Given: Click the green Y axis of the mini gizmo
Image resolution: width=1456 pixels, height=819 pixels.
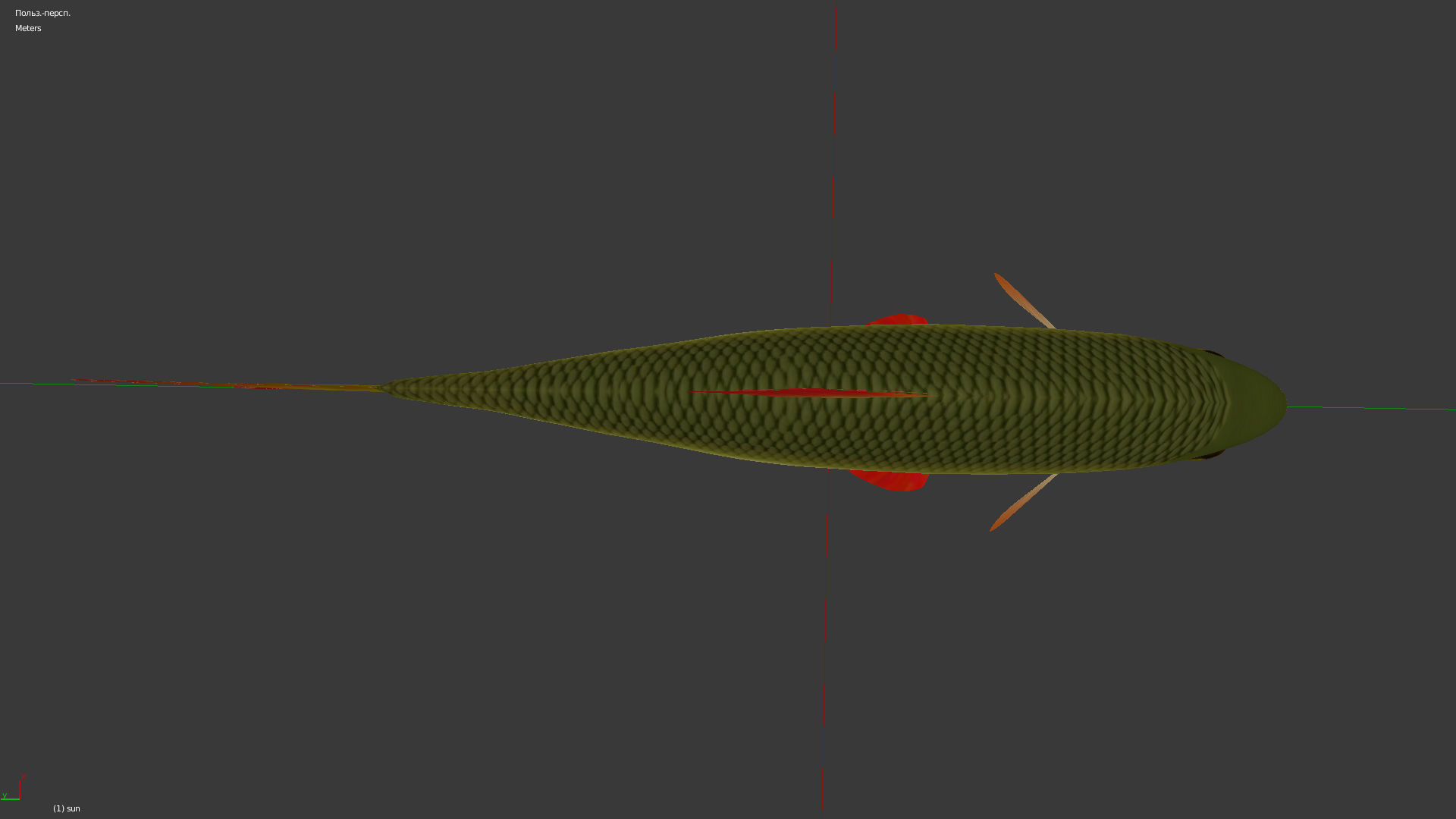Looking at the screenshot, I should click(x=9, y=799).
